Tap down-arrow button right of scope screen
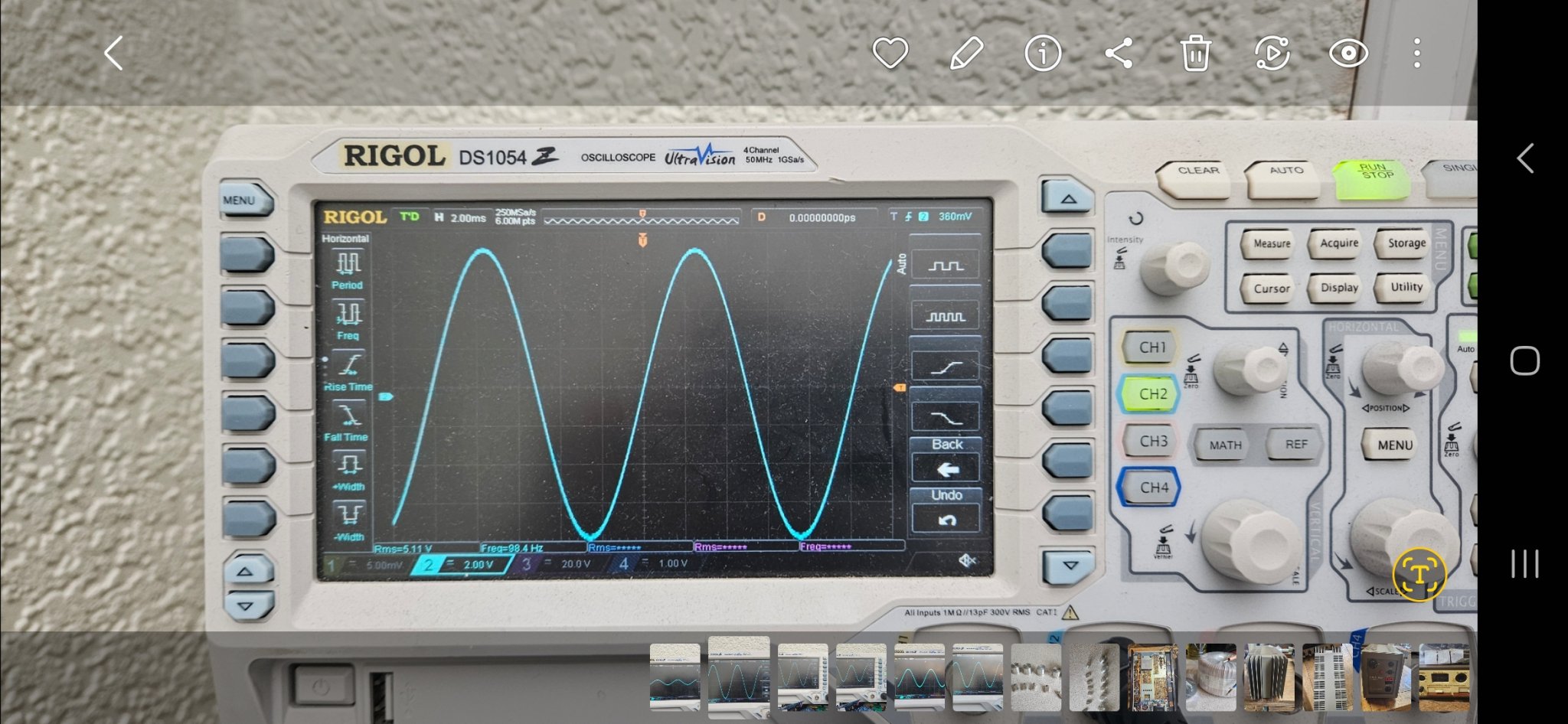The image size is (1568, 724). [1069, 567]
